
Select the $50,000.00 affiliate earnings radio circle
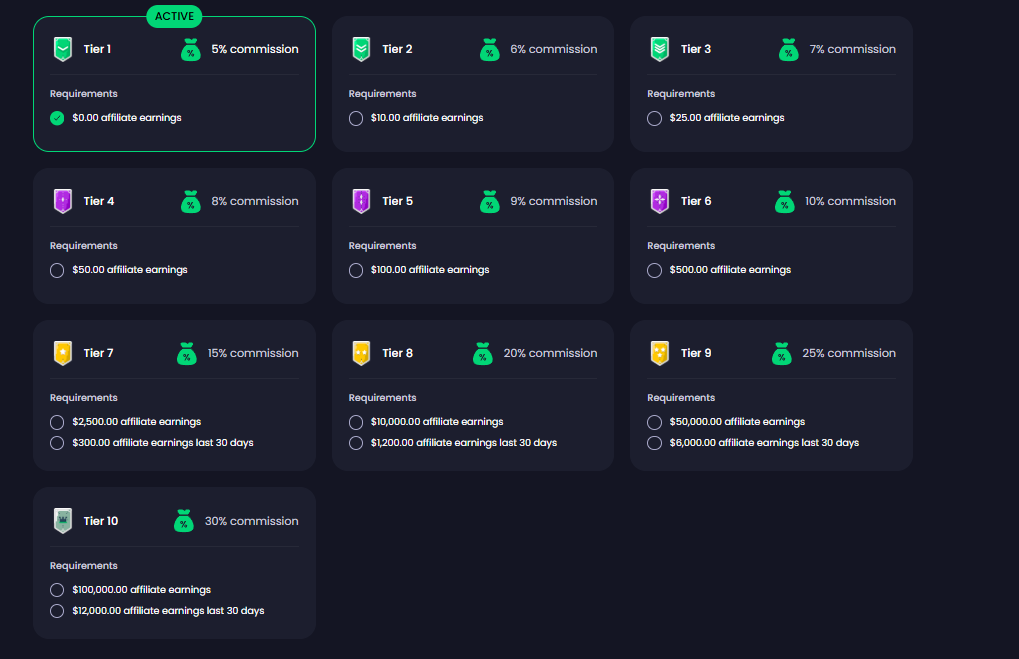654,422
